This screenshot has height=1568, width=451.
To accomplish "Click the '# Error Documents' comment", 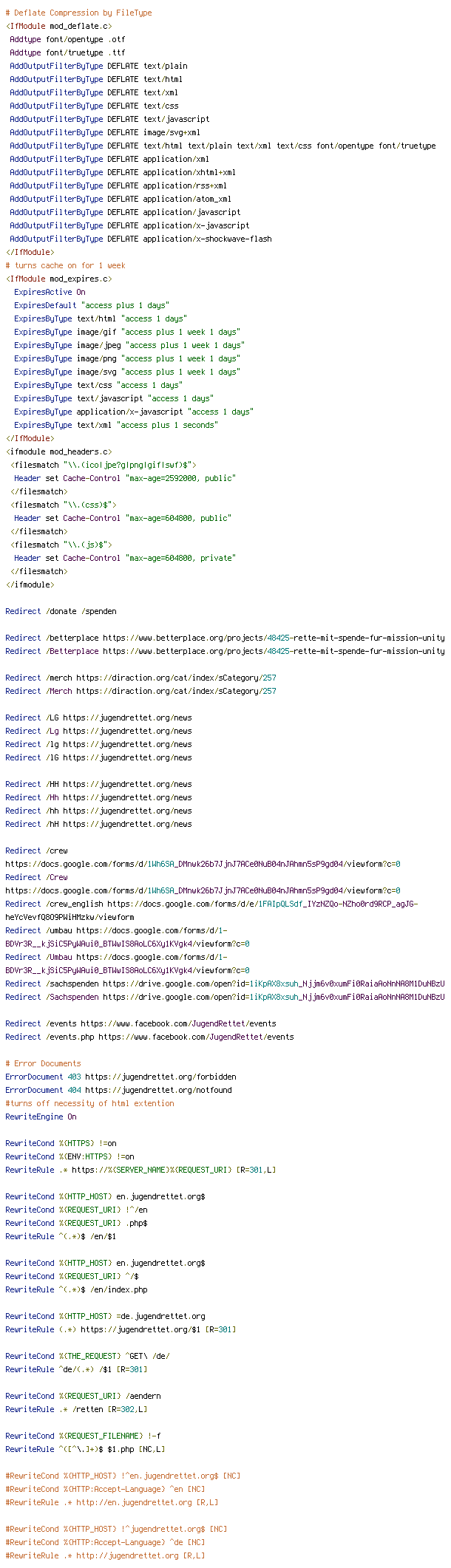I will [43, 1064].
